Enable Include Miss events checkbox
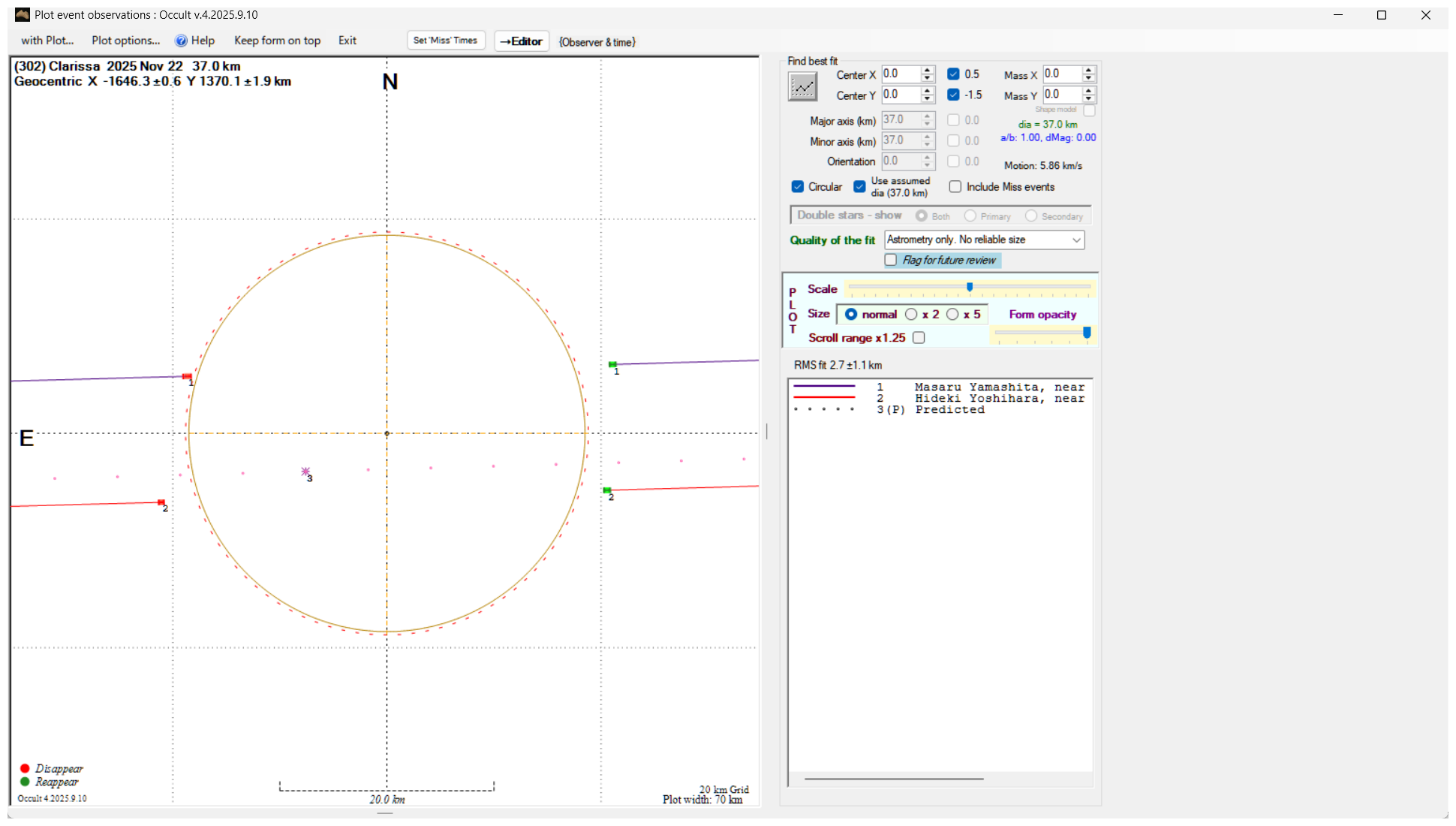 (x=955, y=187)
